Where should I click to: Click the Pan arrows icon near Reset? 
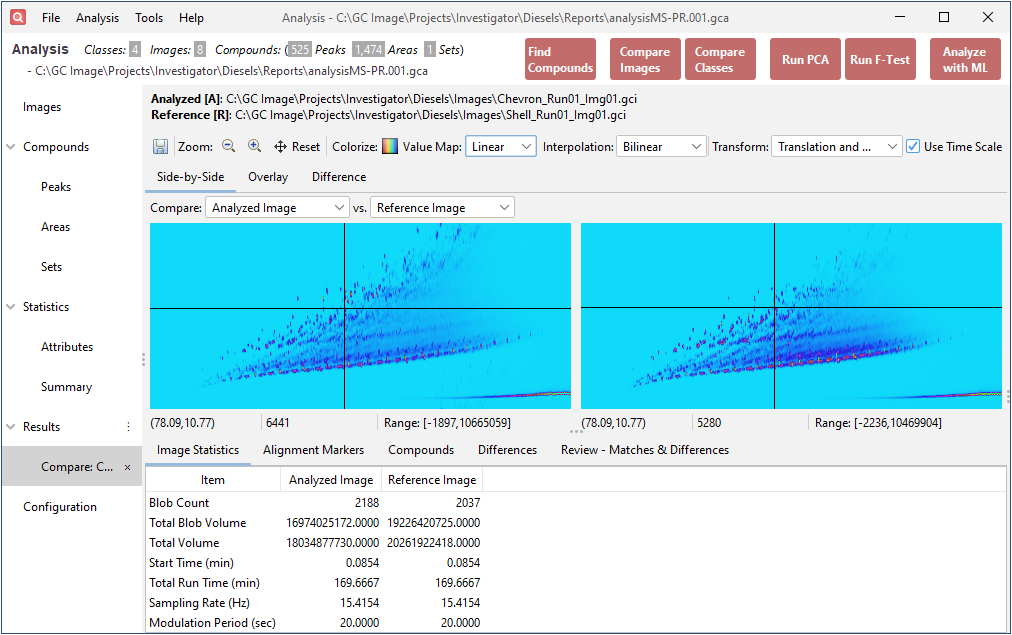pyautogui.click(x=280, y=146)
